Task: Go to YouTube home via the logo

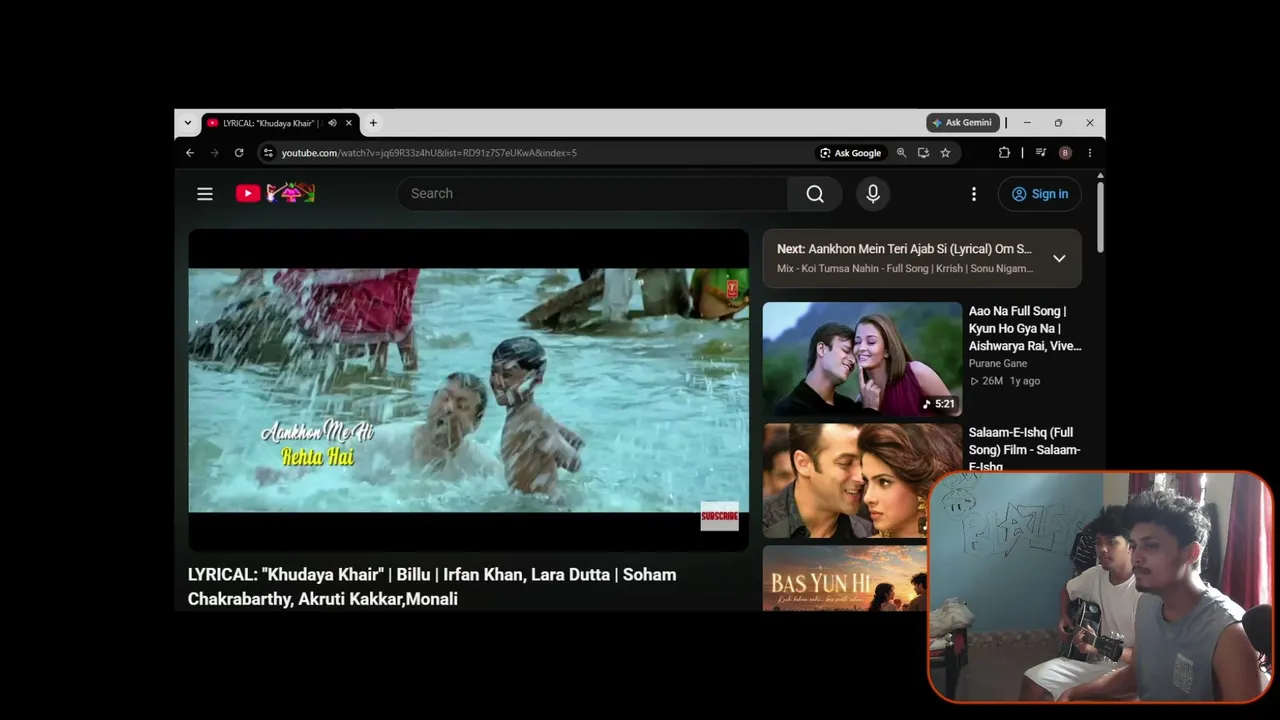Action: [275, 193]
